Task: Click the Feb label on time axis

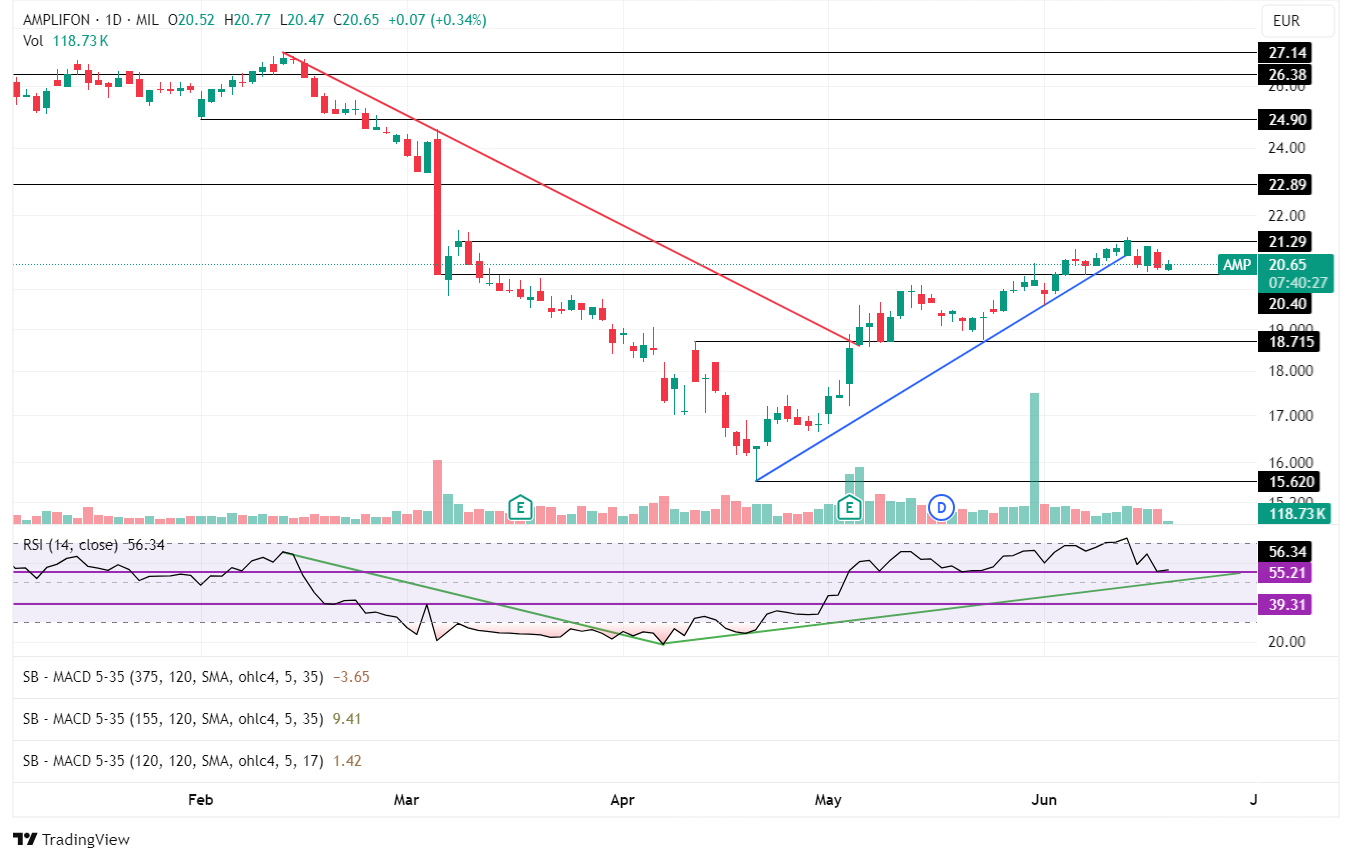Action: pos(201,800)
